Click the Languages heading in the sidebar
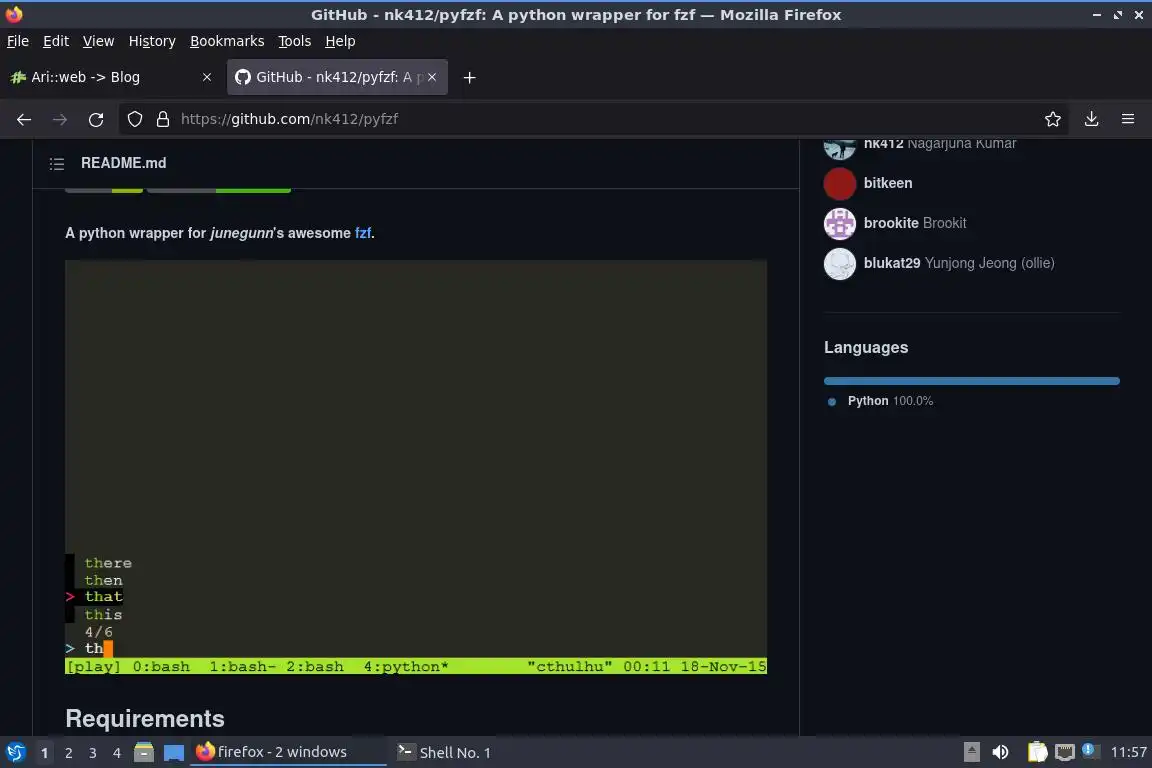This screenshot has height=768, width=1152. tap(865, 348)
